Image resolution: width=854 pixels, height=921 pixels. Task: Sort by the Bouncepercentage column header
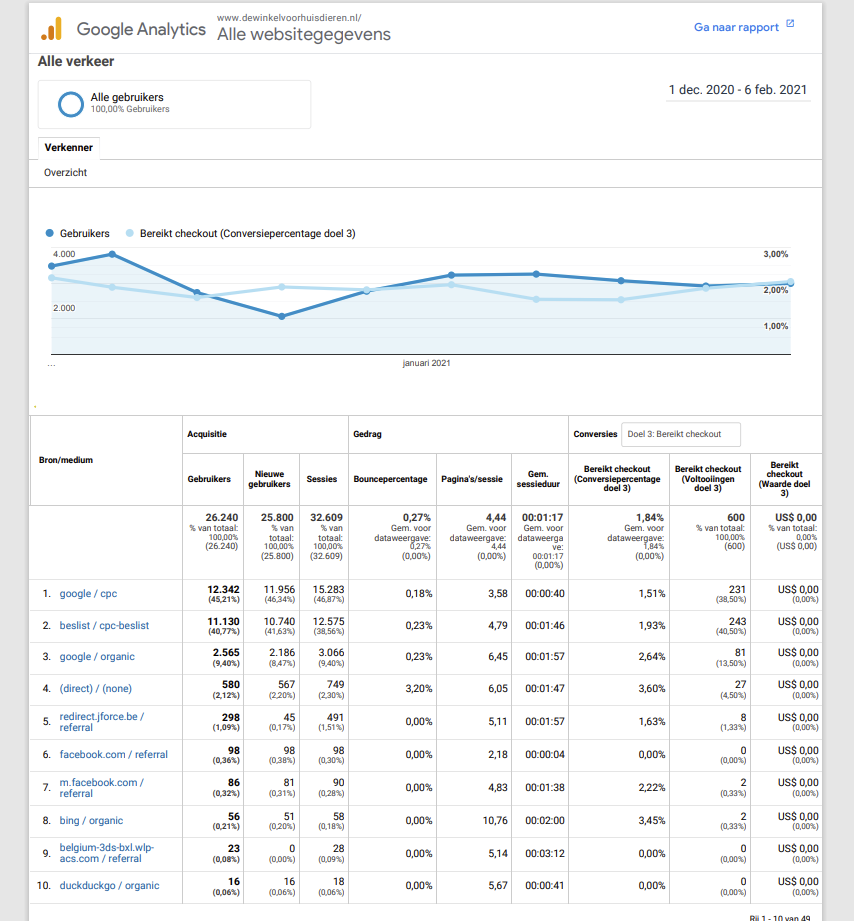tap(391, 479)
